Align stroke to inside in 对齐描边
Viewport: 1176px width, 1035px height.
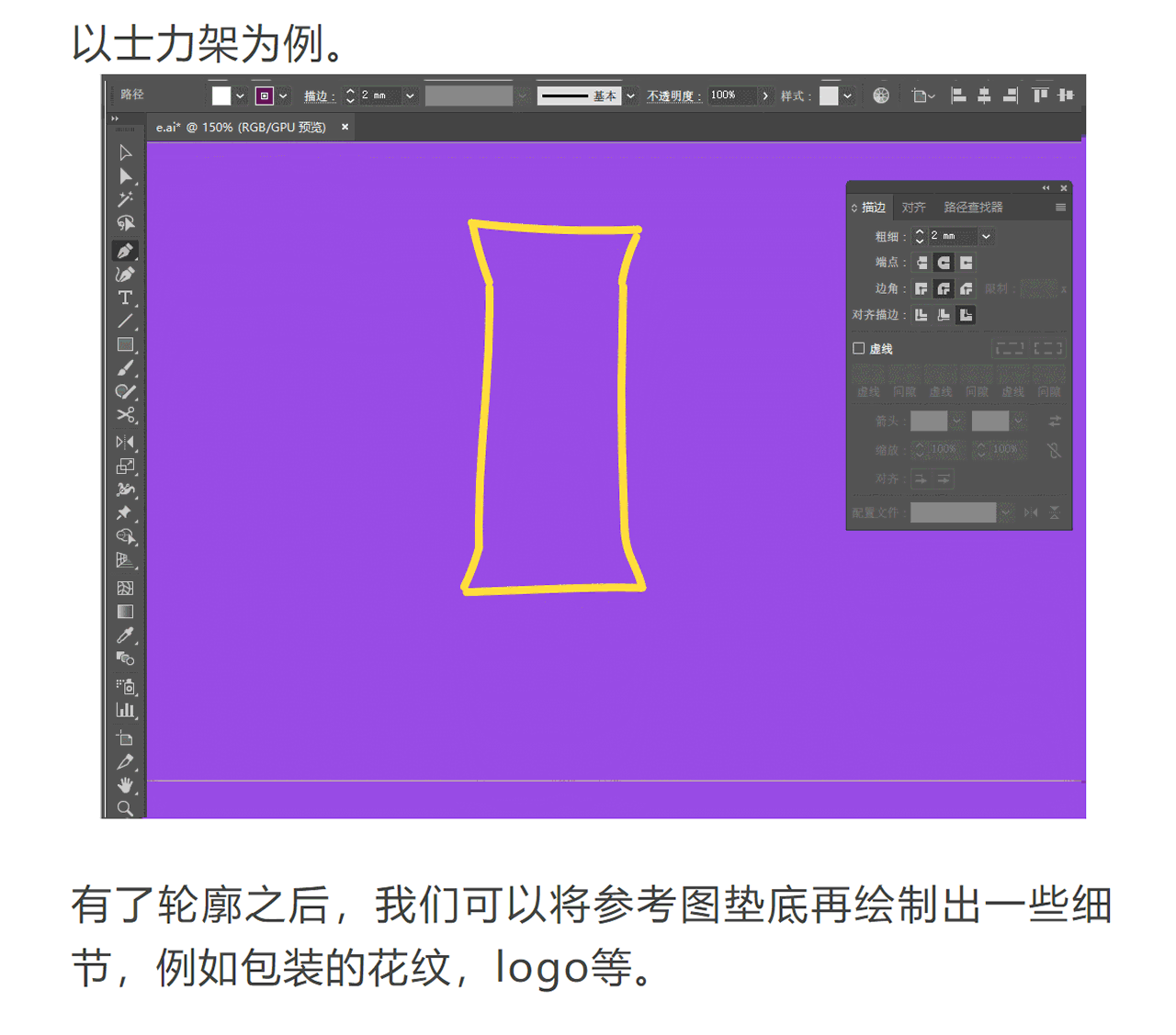pyautogui.click(x=944, y=315)
